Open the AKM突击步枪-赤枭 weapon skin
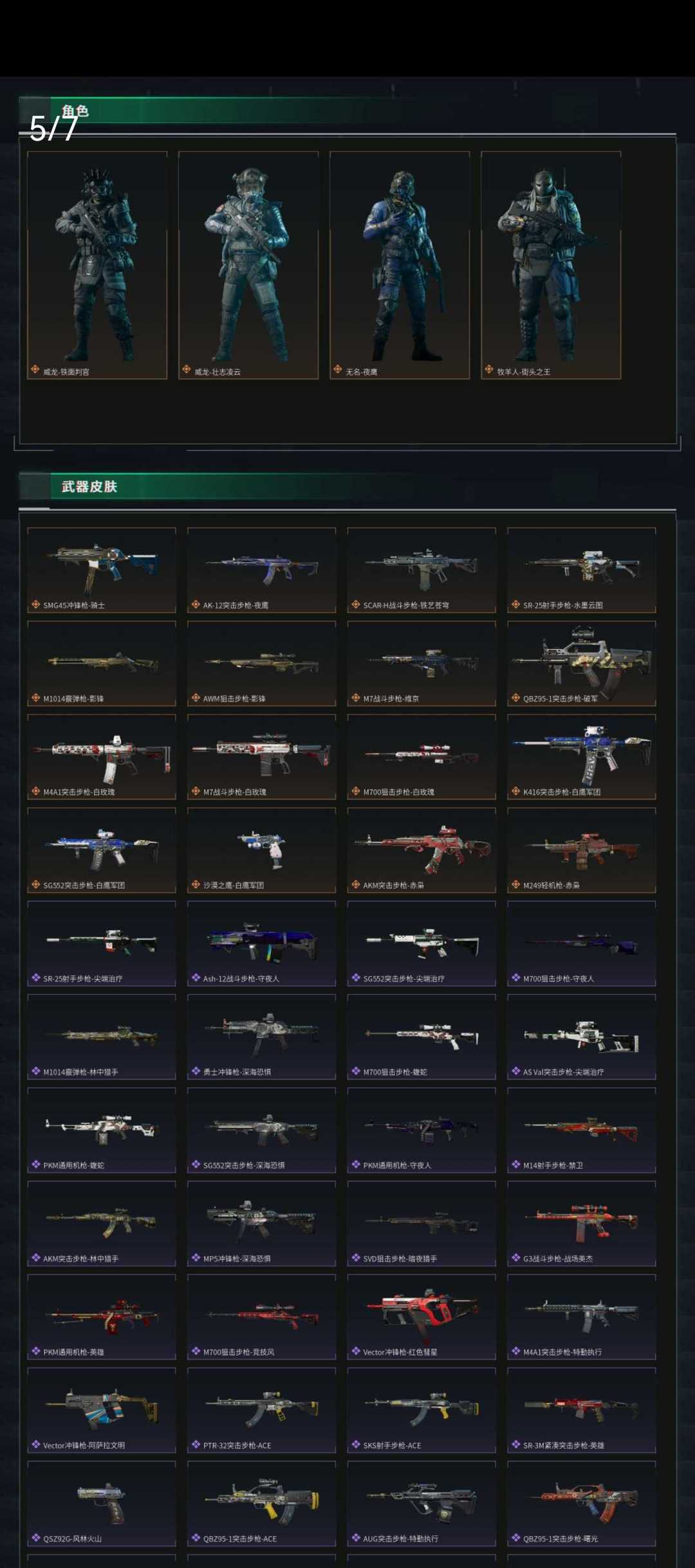This screenshot has height=1568, width=695. tap(422, 850)
